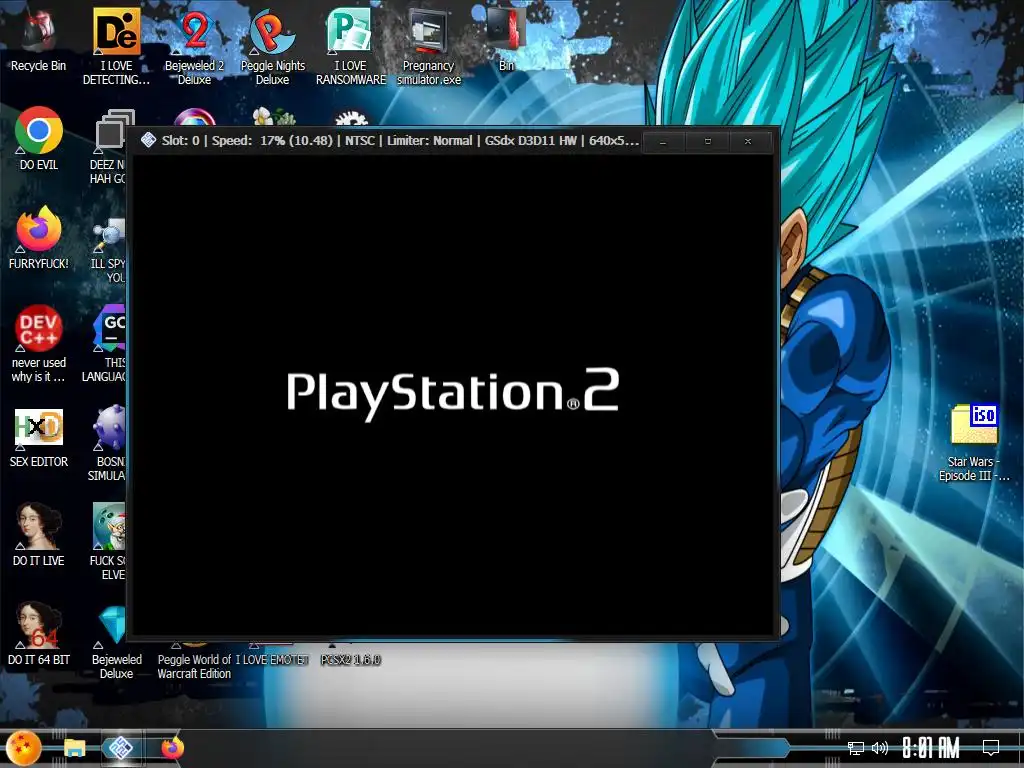
Task: Open the Firefox shortcut labeled FURRYFUCK!
Action: (x=39, y=238)
